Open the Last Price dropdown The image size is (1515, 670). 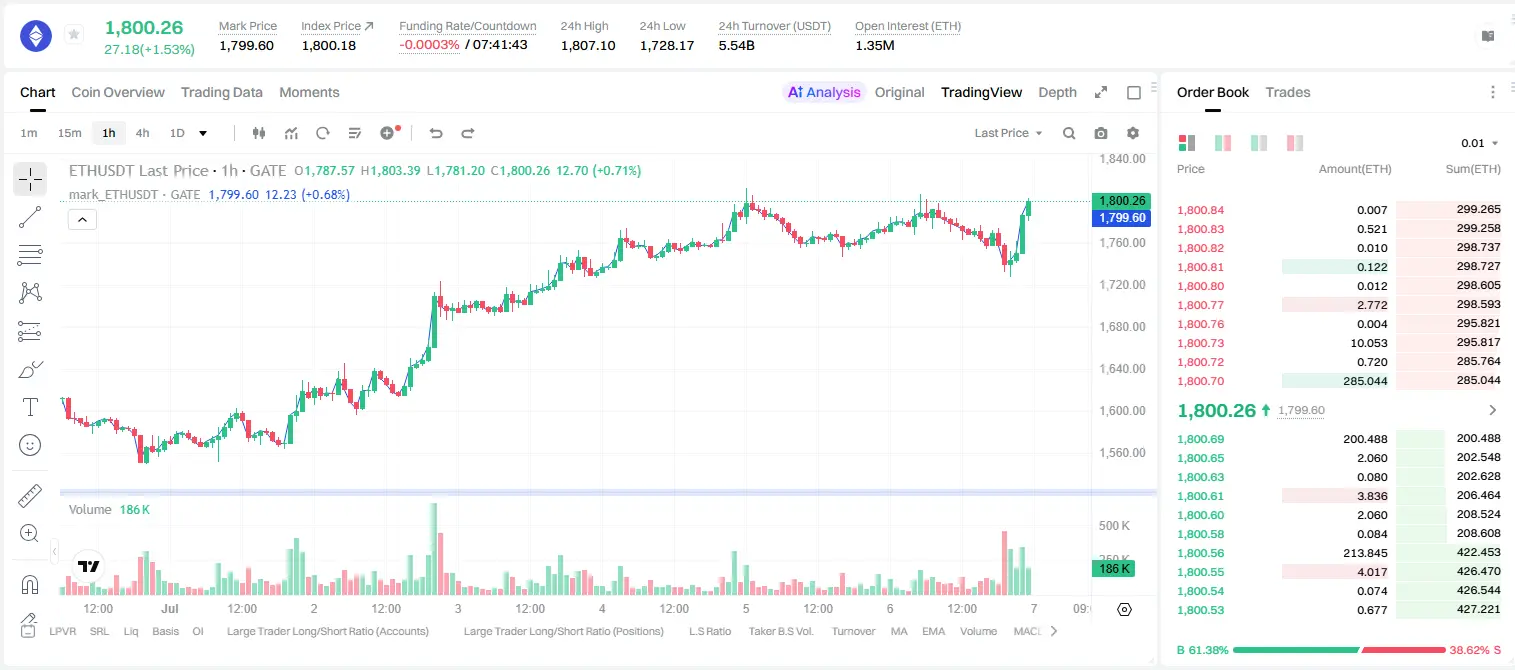(x=1008, y=133)
